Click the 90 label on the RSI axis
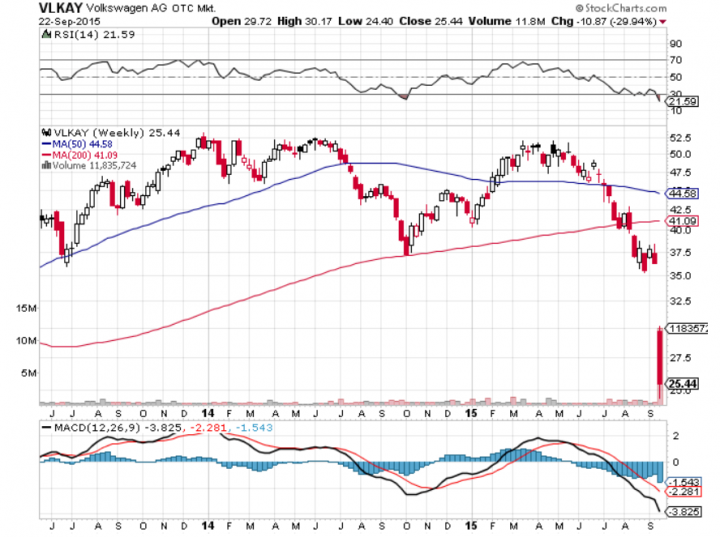 tap(675, 44)
